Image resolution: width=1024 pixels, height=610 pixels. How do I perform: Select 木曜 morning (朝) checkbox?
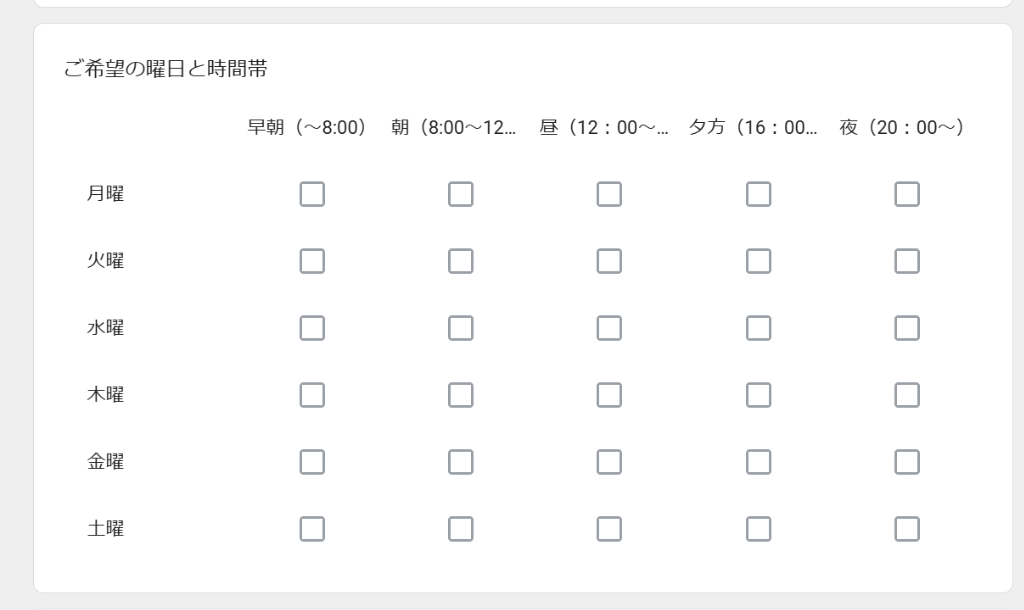(x=461, y=395)
